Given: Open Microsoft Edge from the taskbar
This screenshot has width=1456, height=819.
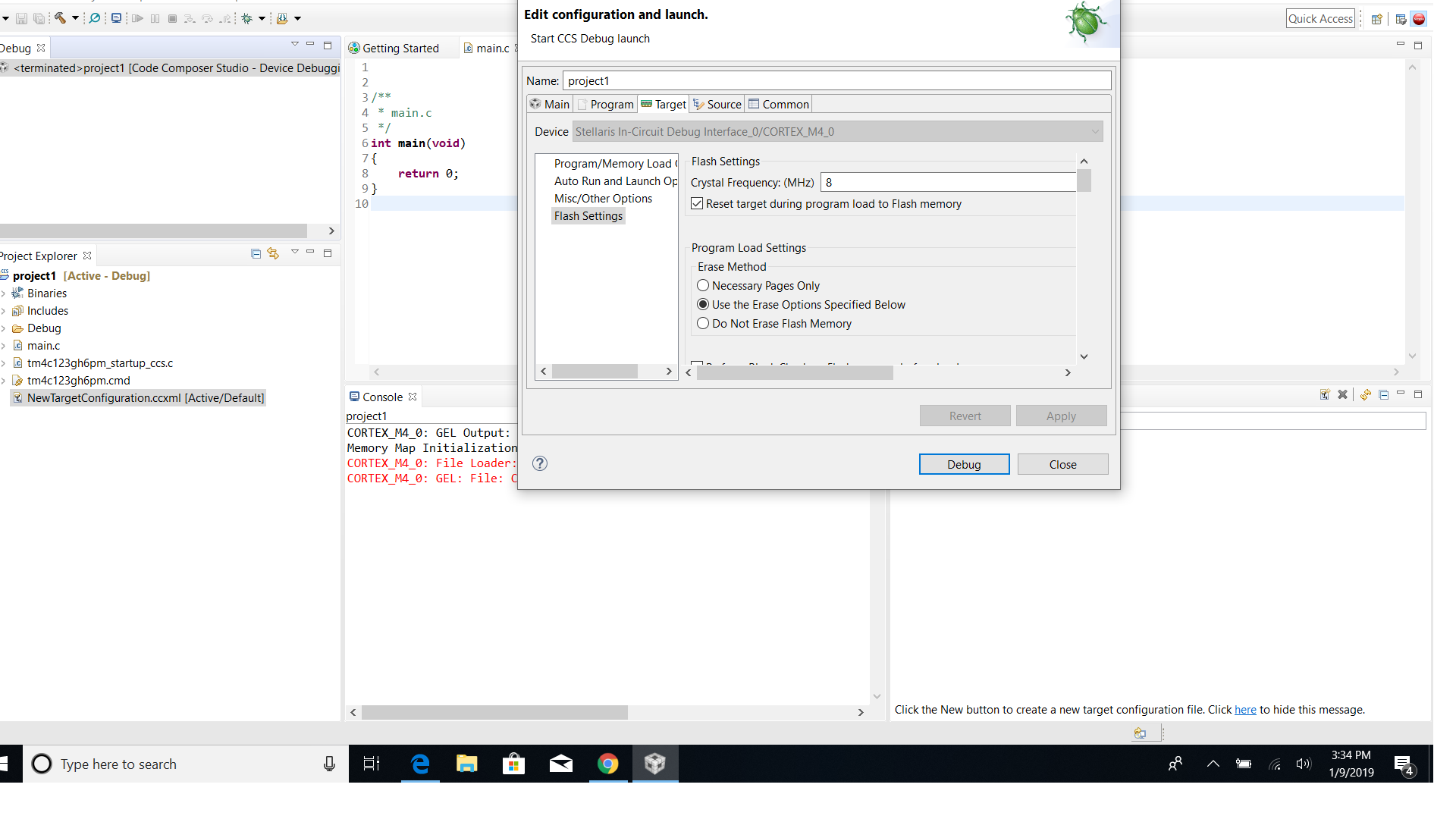Looking at the screenshot, I should click(x=420, y=764).
